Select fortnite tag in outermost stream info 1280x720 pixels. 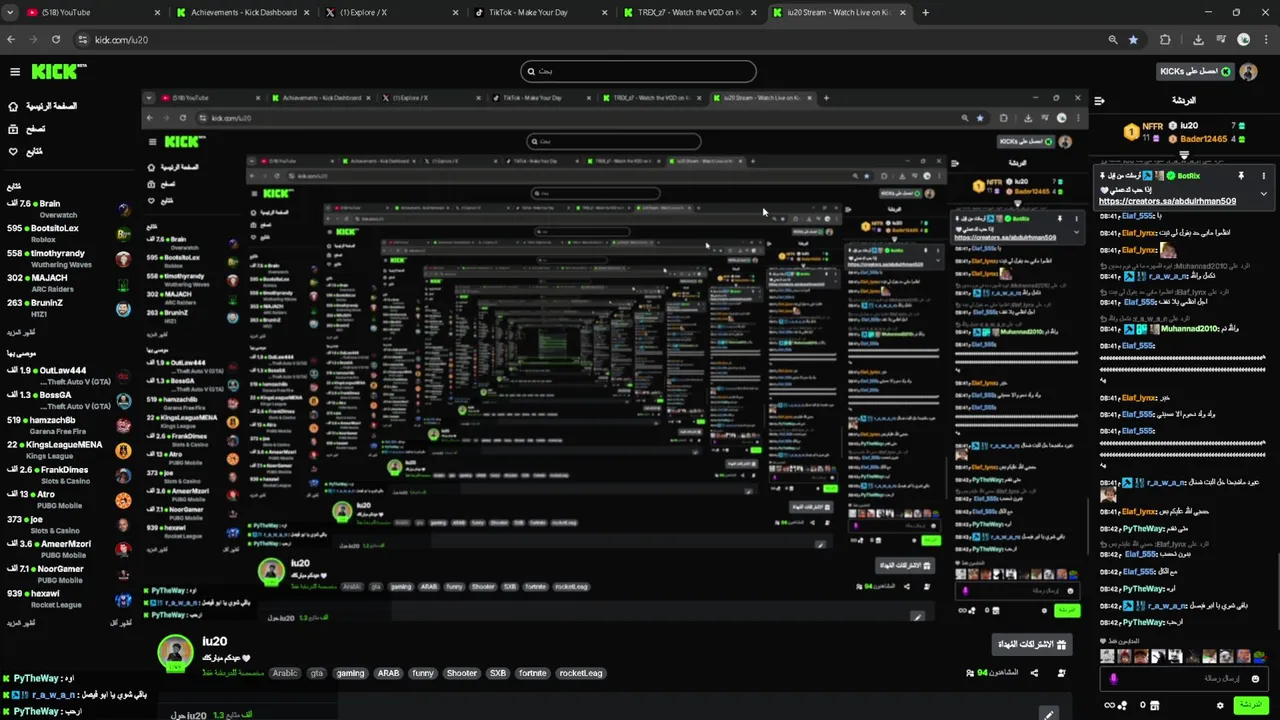pos(533,673)
